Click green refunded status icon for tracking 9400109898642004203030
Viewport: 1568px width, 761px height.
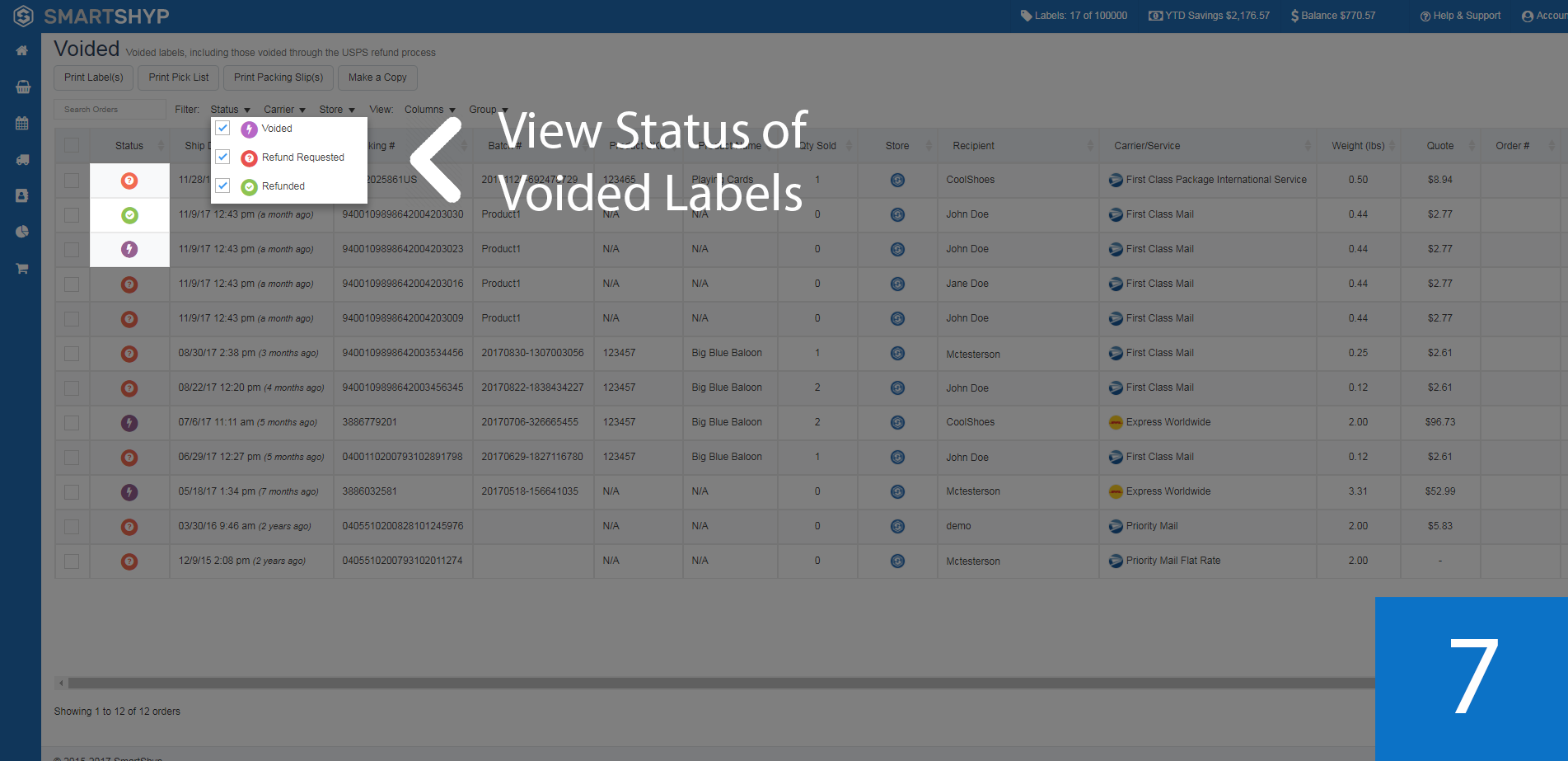pos(129,215)
